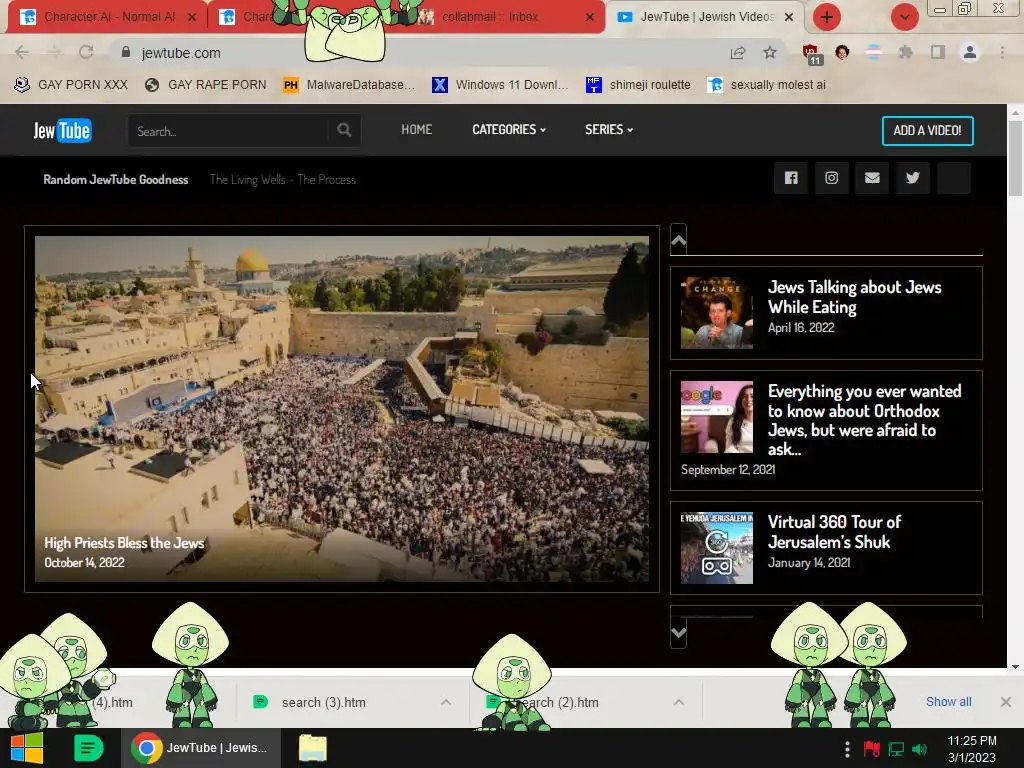Reload the jewtube.com page
1024x768 pixels.
(x=86, y=52)
